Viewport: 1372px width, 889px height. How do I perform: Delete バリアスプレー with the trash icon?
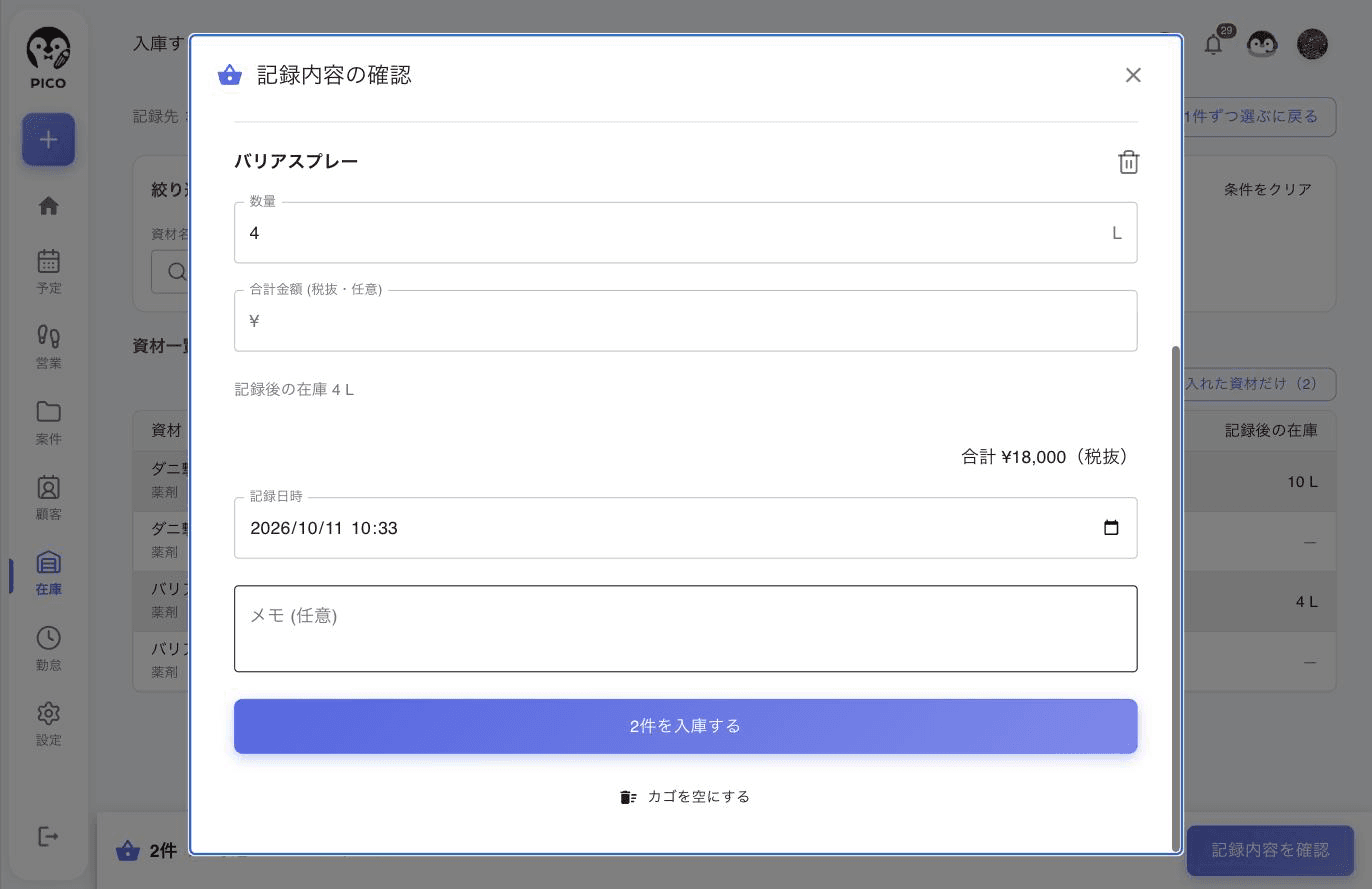(x=1128, y=162)
